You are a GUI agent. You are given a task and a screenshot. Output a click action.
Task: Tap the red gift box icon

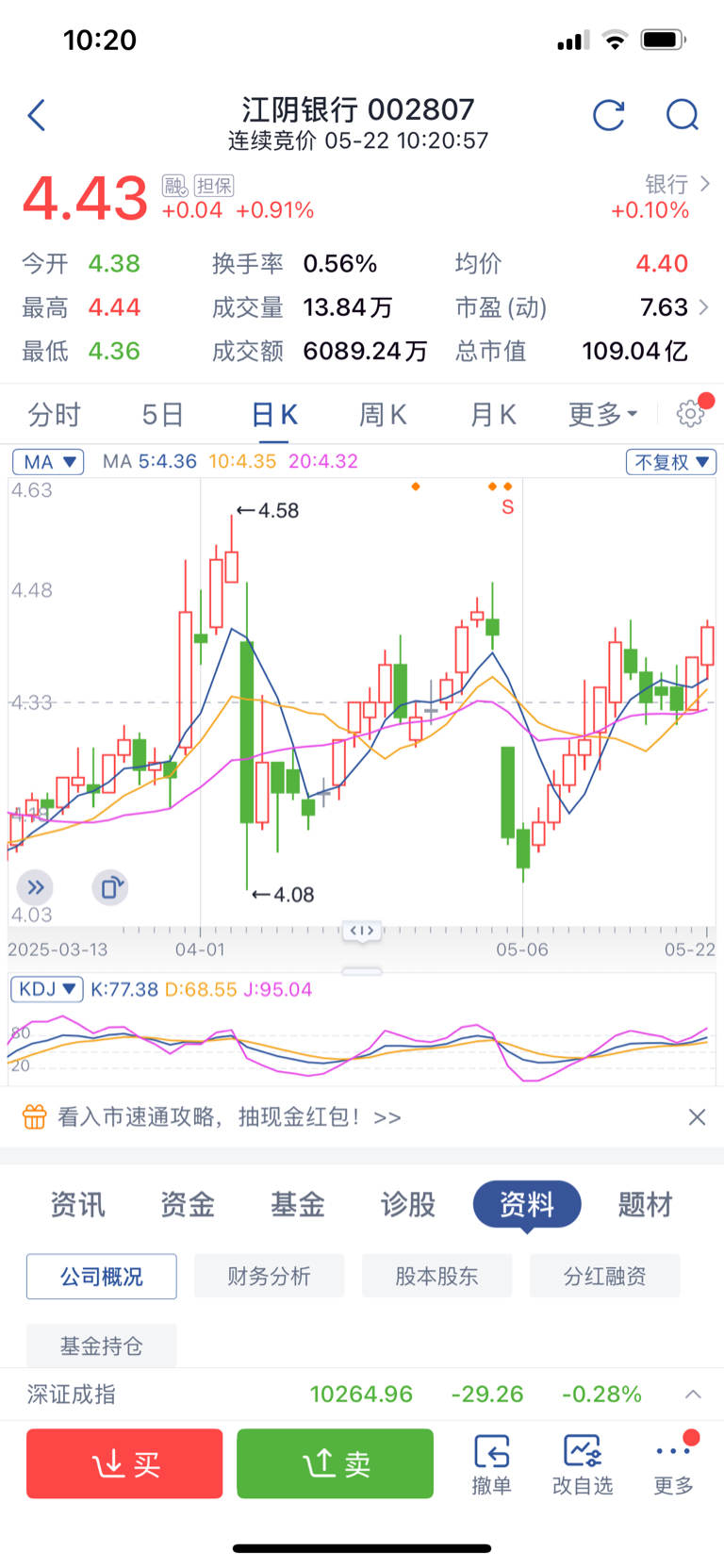click(34, 1117)
